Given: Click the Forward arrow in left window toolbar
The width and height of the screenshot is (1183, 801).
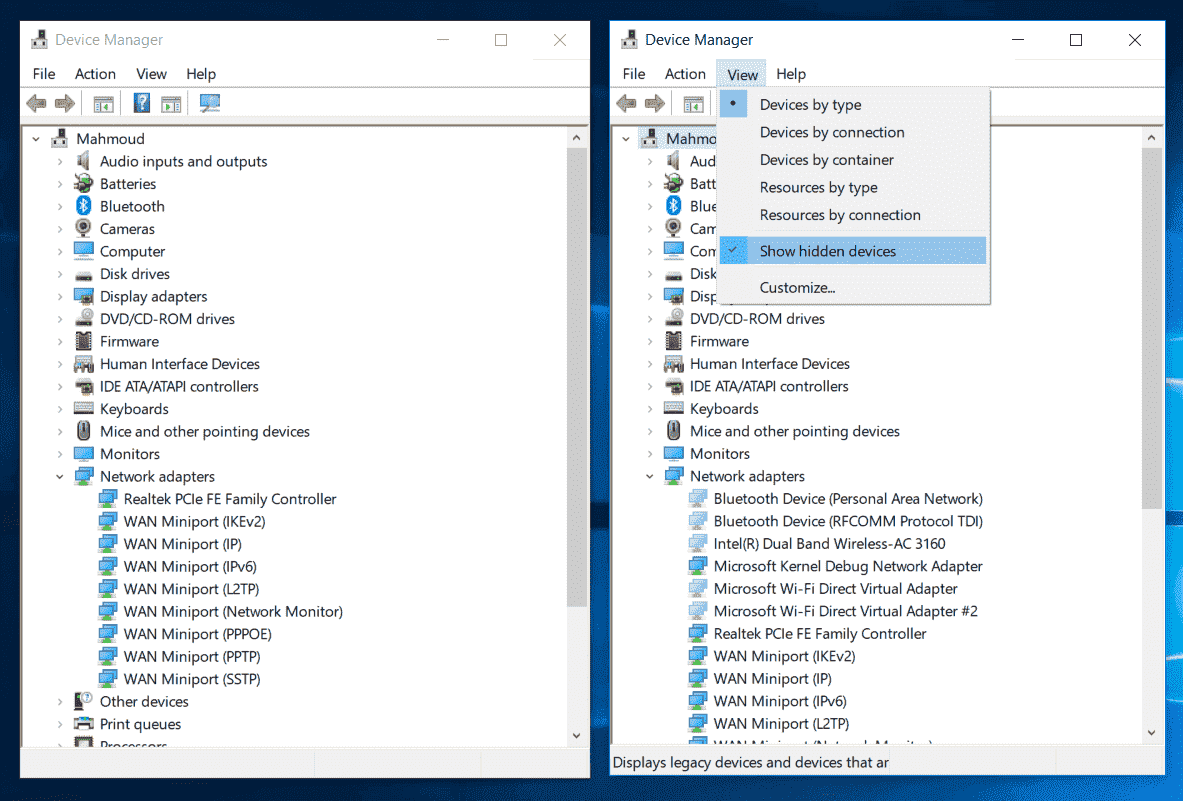Looking at the screenshot, I should point(65,103).
